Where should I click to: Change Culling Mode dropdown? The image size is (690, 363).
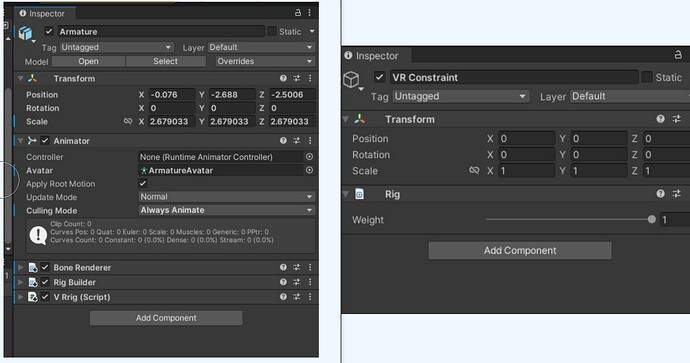point(227,210)
